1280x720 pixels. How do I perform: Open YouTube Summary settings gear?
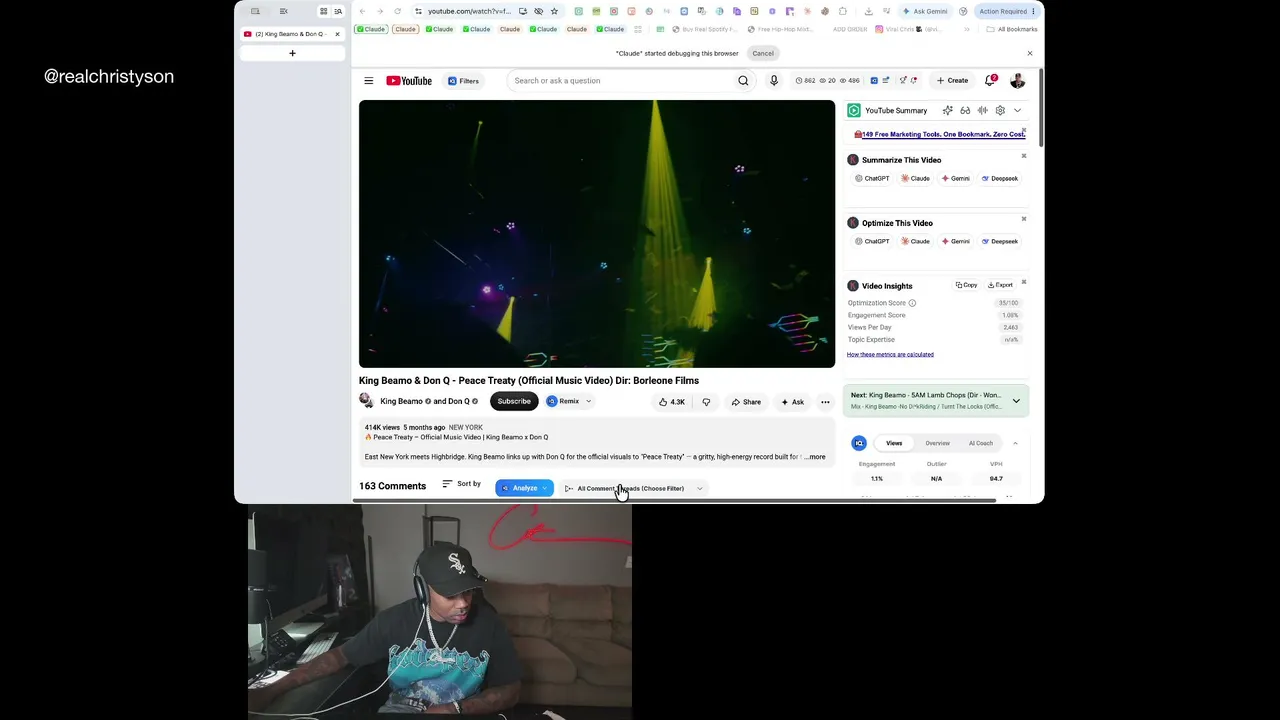pyautogui.click(x=1000, y=111)
